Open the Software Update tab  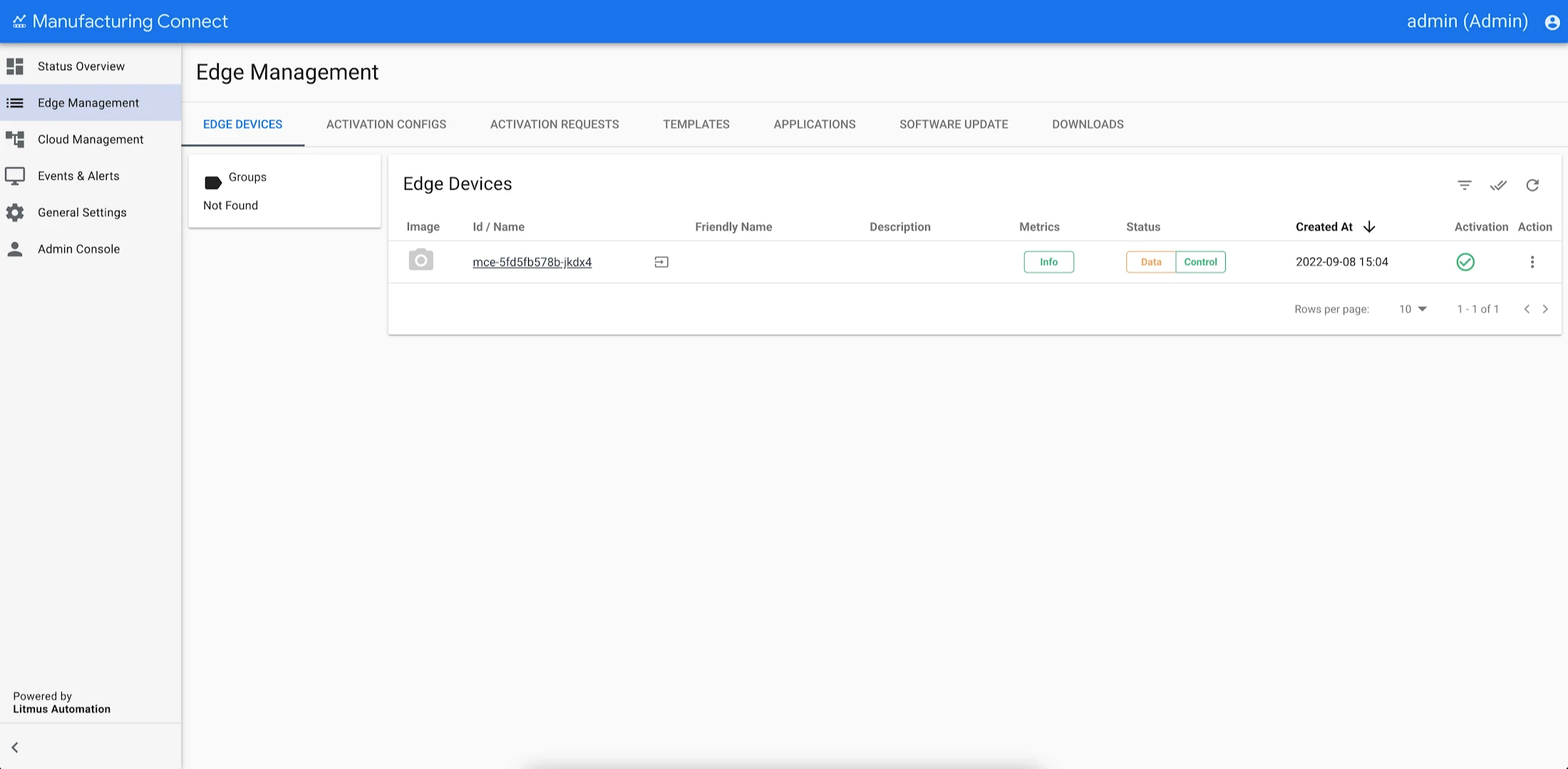tap(953, 124)
